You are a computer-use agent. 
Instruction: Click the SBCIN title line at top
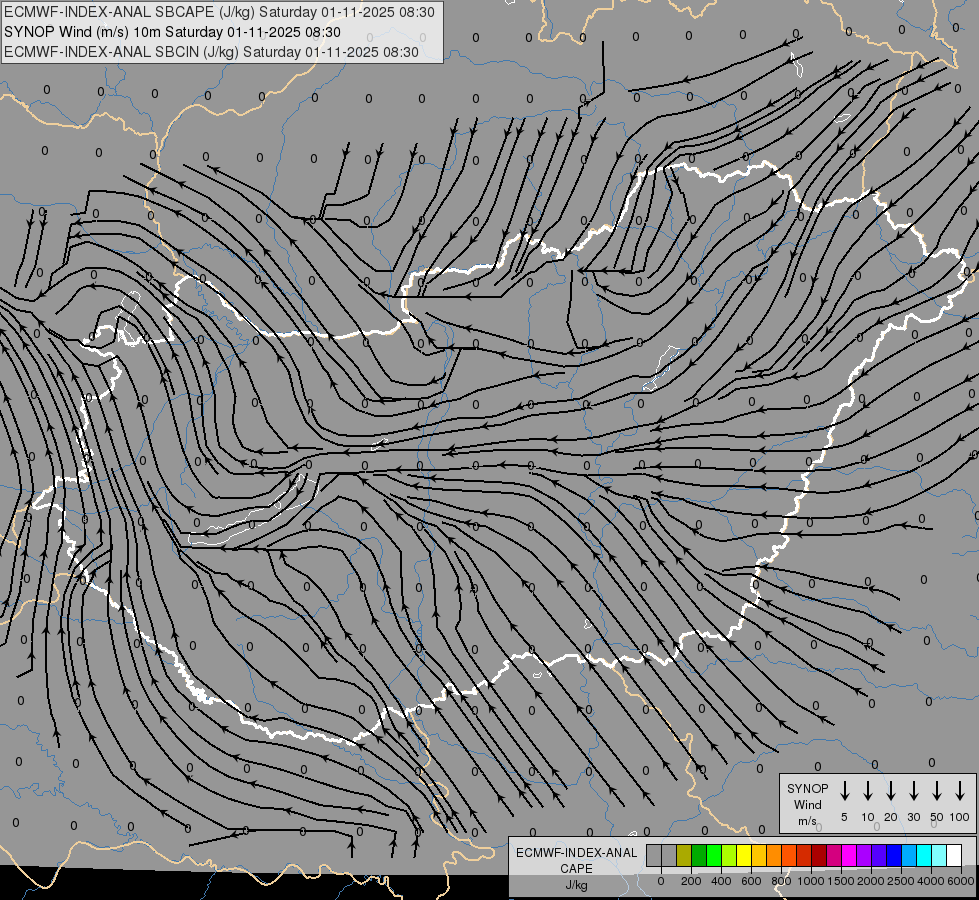[x=211, y=52]
